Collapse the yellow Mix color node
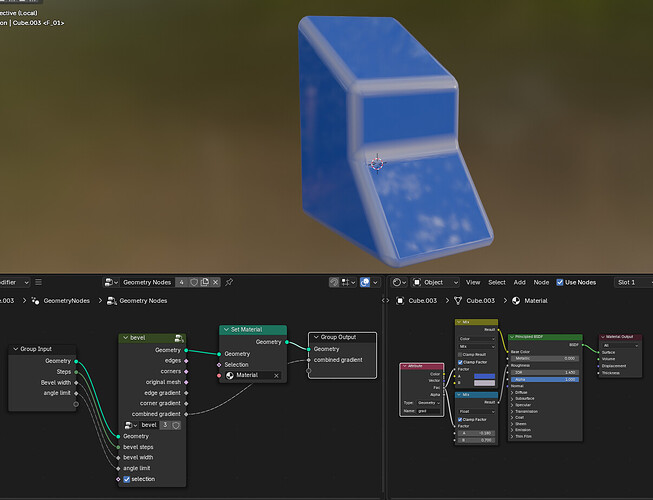The image size is (653, 500). (459, 322)
